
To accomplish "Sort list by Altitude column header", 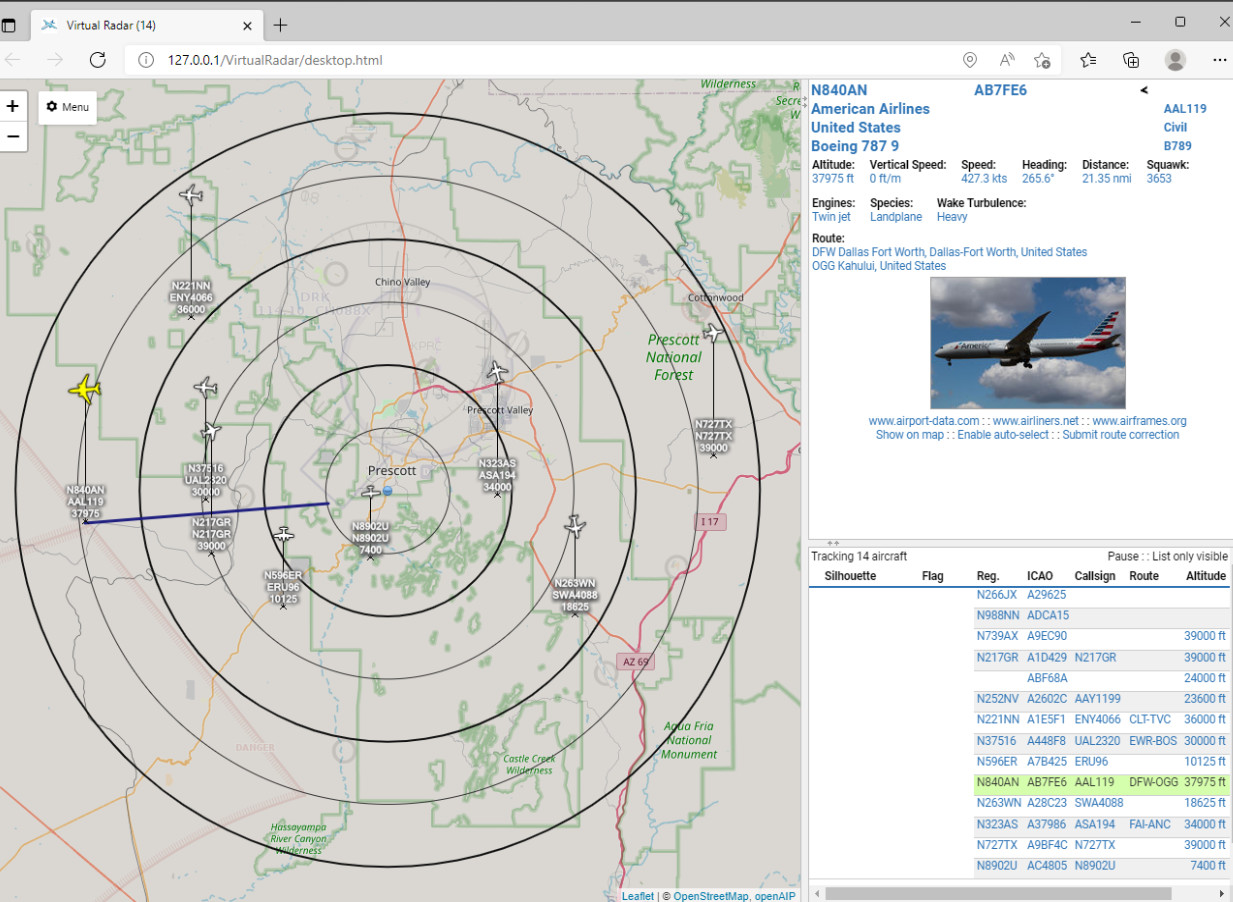I will [1205, 576].
